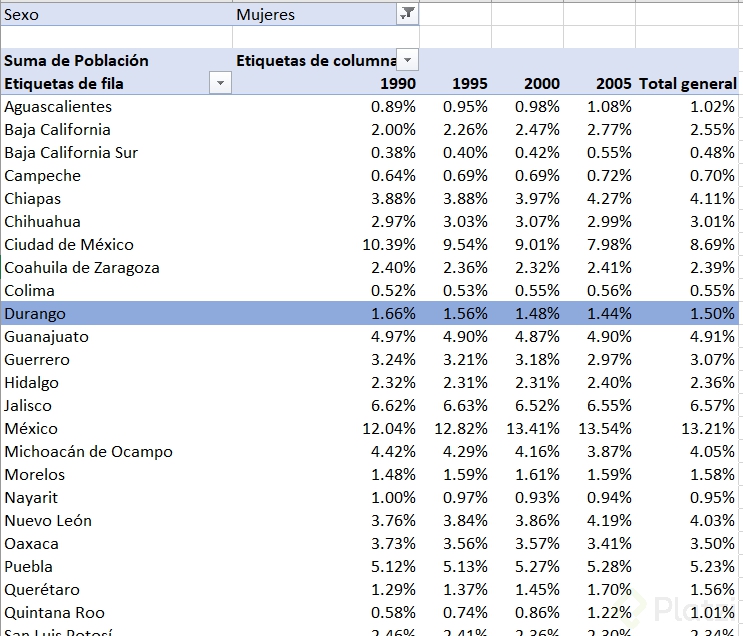Select the Campeche row label

(43, 176)
